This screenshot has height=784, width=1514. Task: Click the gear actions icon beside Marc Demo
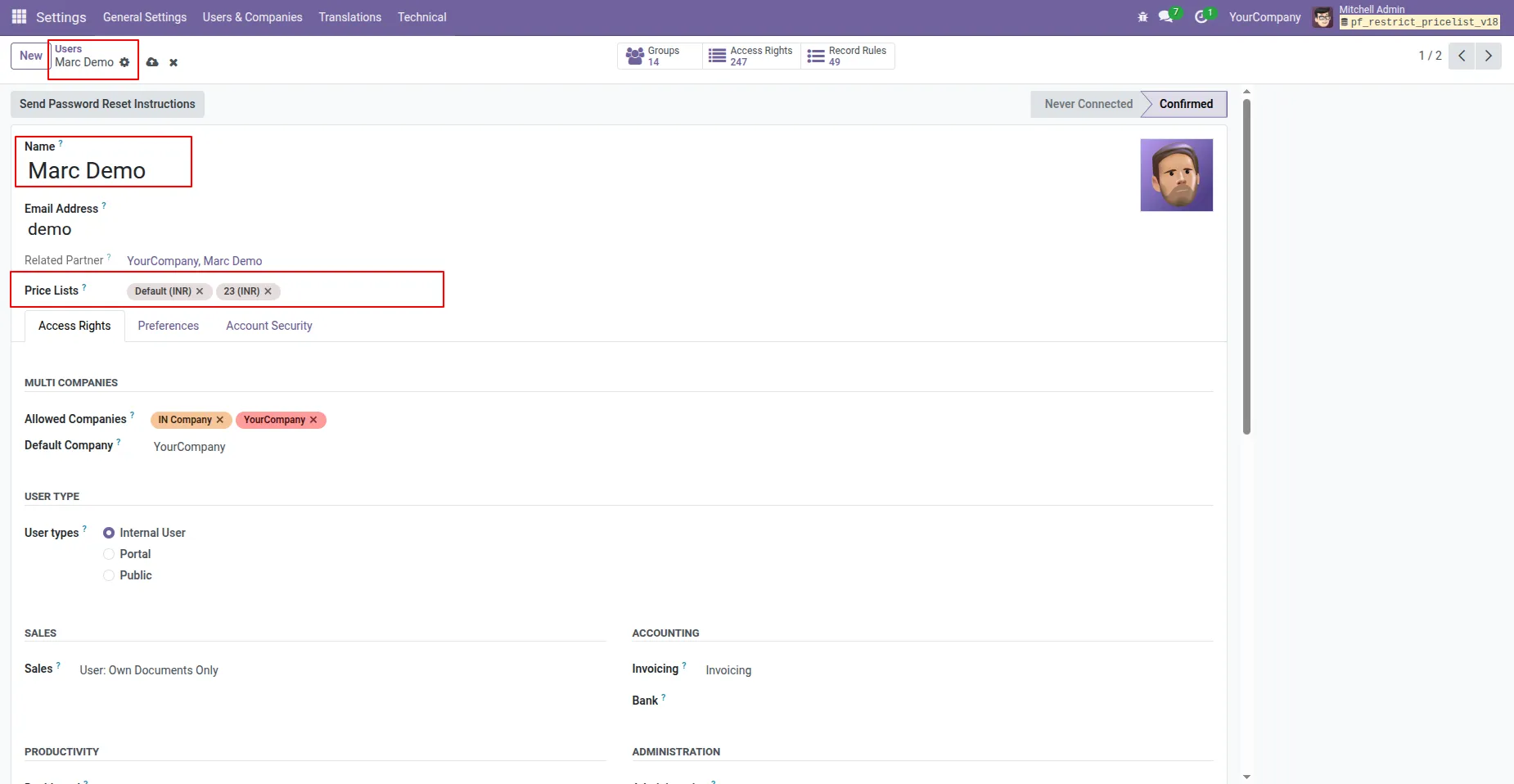(124, 62)
